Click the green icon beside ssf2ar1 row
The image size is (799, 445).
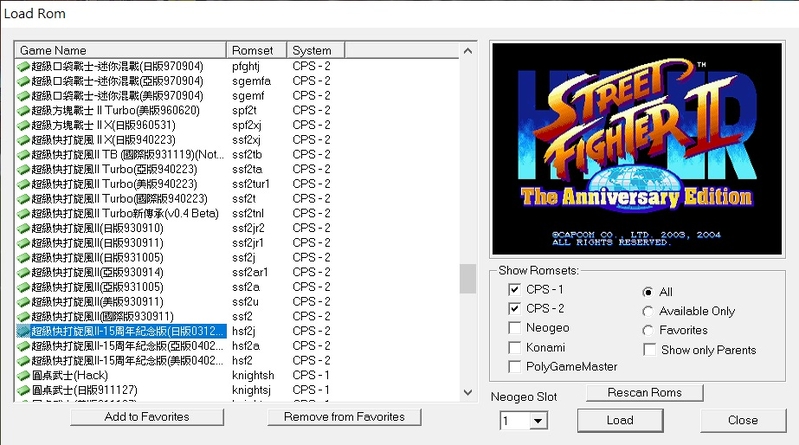(23, 273)
